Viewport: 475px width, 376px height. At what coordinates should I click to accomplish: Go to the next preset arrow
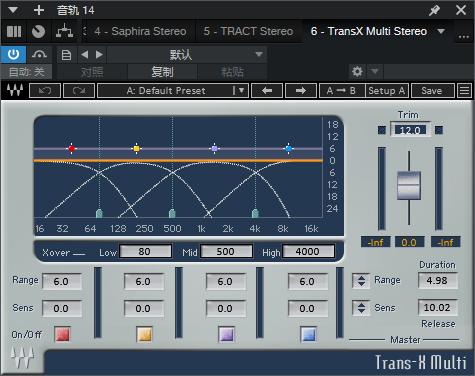coord(99,54)
